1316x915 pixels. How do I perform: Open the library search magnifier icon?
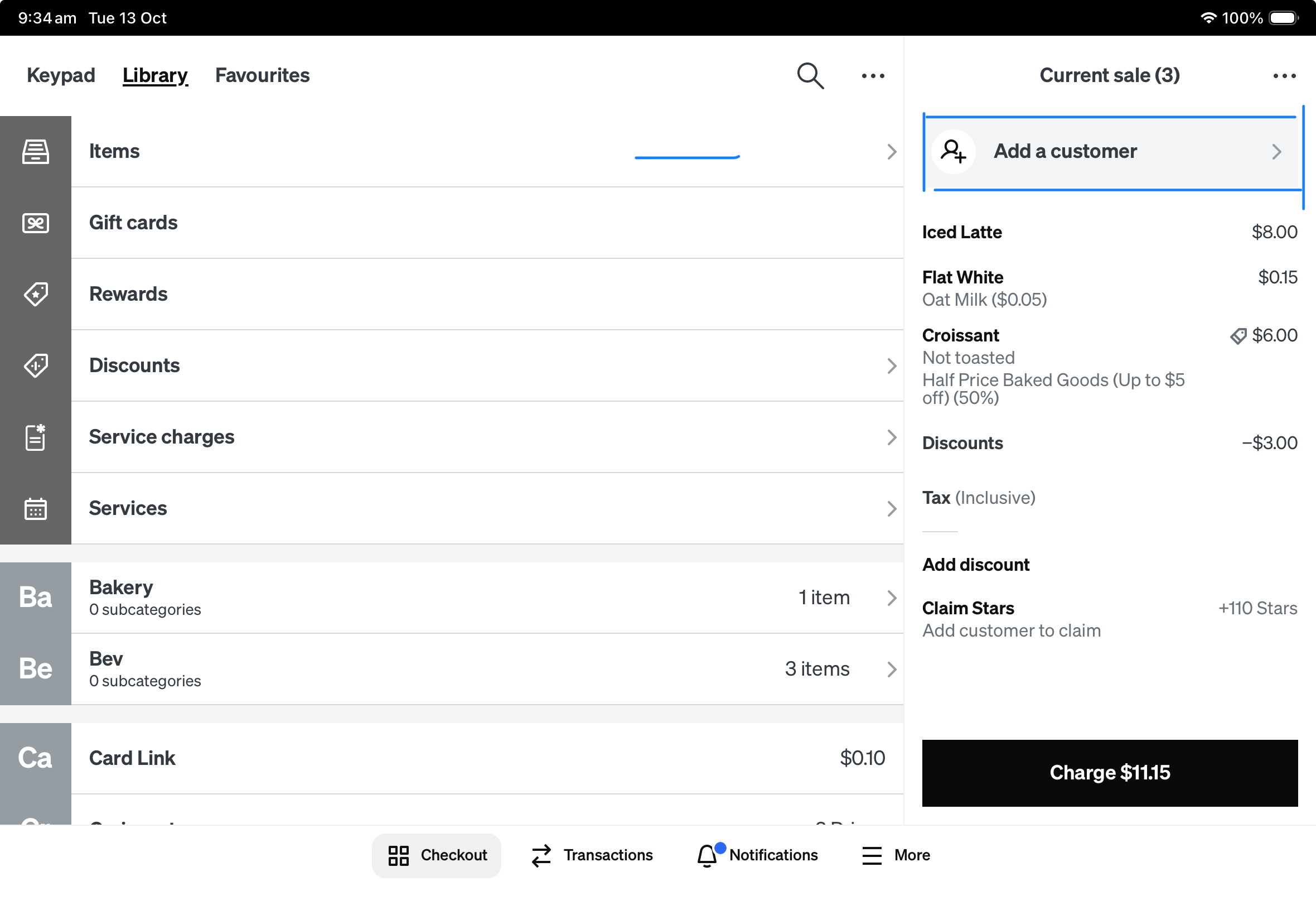pyautogui.click(x=810, y=76)
